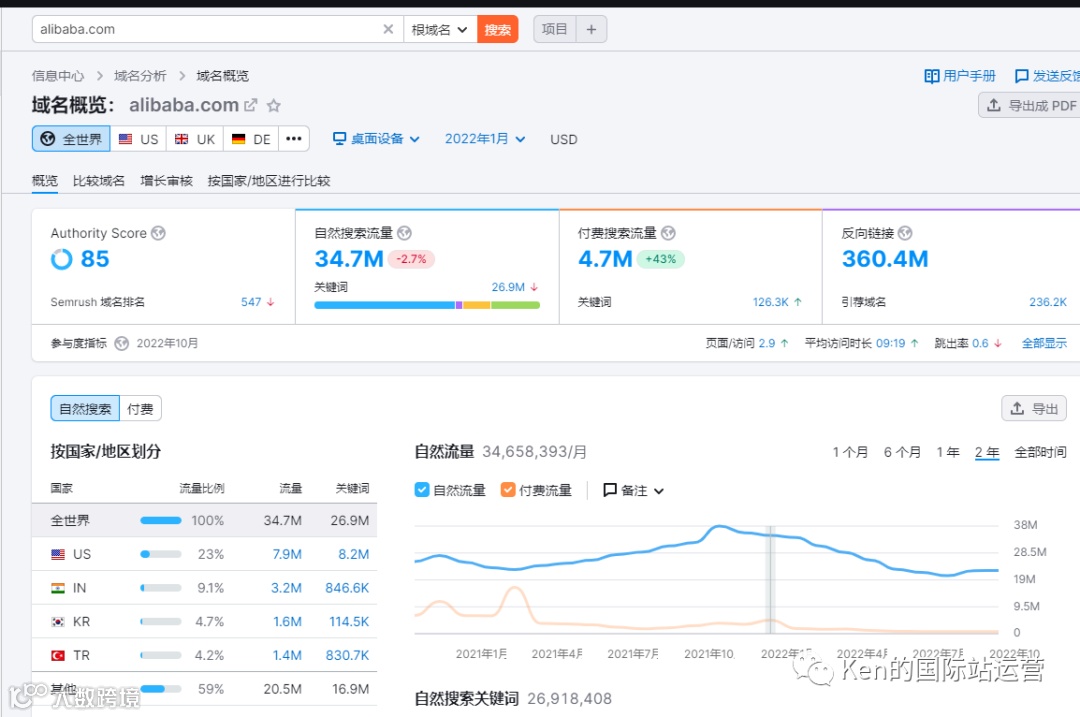Viewport: 1080px width, 717px height.
Task: Select the 付费 toggle
Action: tap(141, 408)
